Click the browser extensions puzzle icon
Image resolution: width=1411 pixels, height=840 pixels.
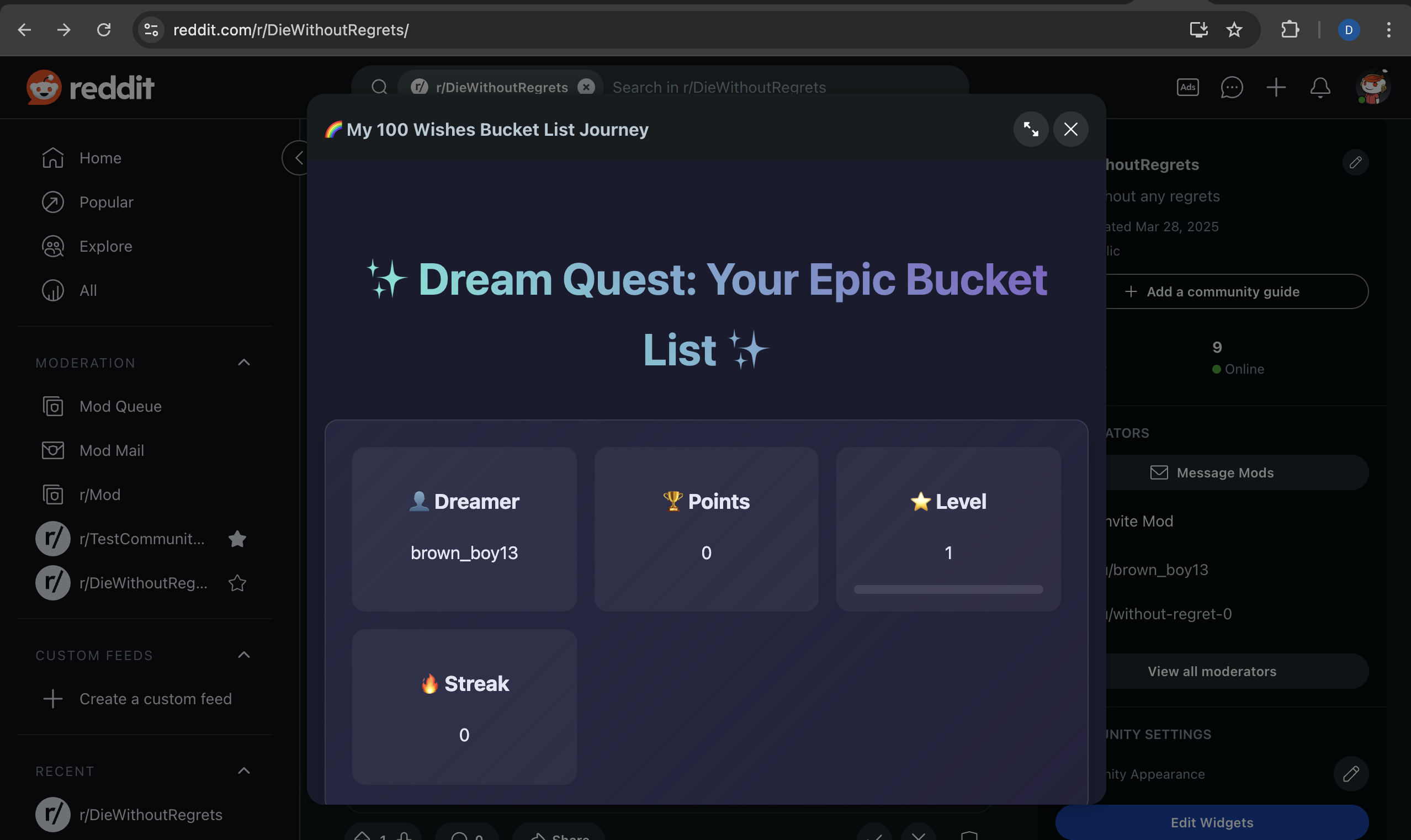pyautogui.click(x=1290, y=29)
